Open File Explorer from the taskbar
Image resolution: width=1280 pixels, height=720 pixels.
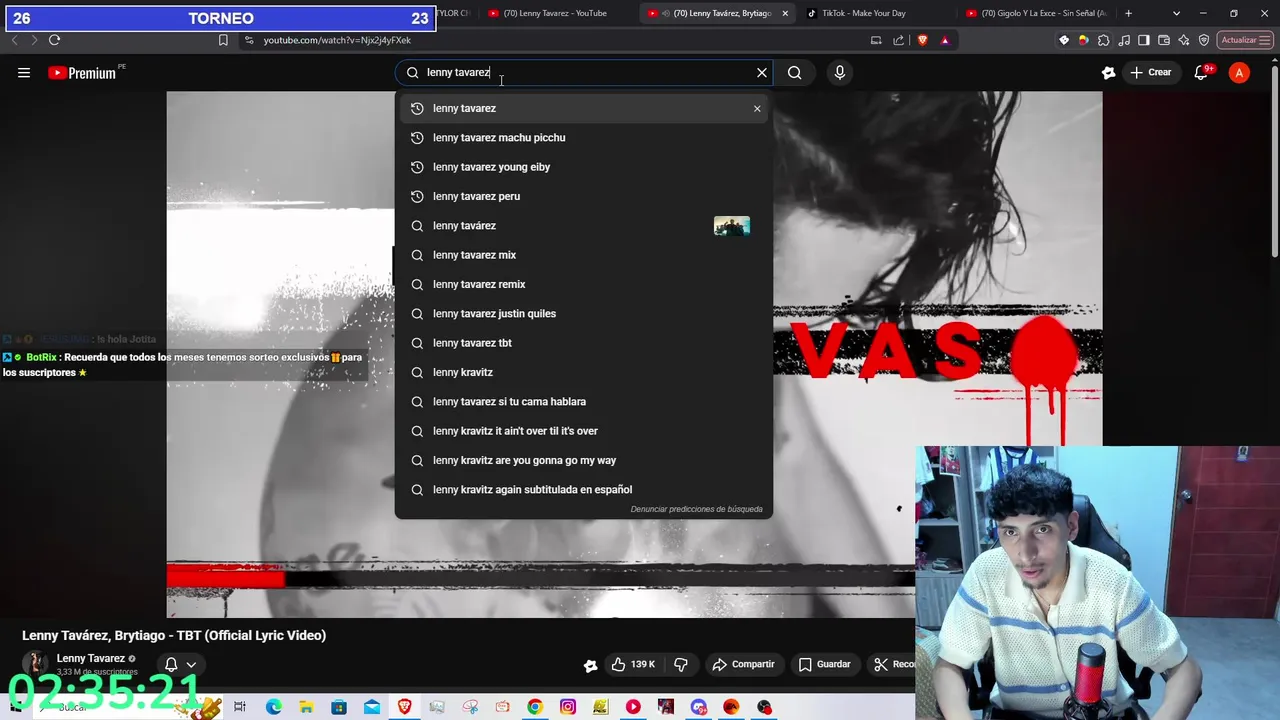[x=306, y=707]
